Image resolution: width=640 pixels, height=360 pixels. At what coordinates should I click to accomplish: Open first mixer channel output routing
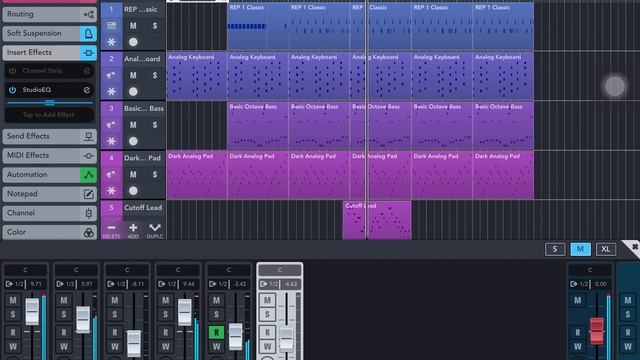pyautogui.click(x=15, y=284)
